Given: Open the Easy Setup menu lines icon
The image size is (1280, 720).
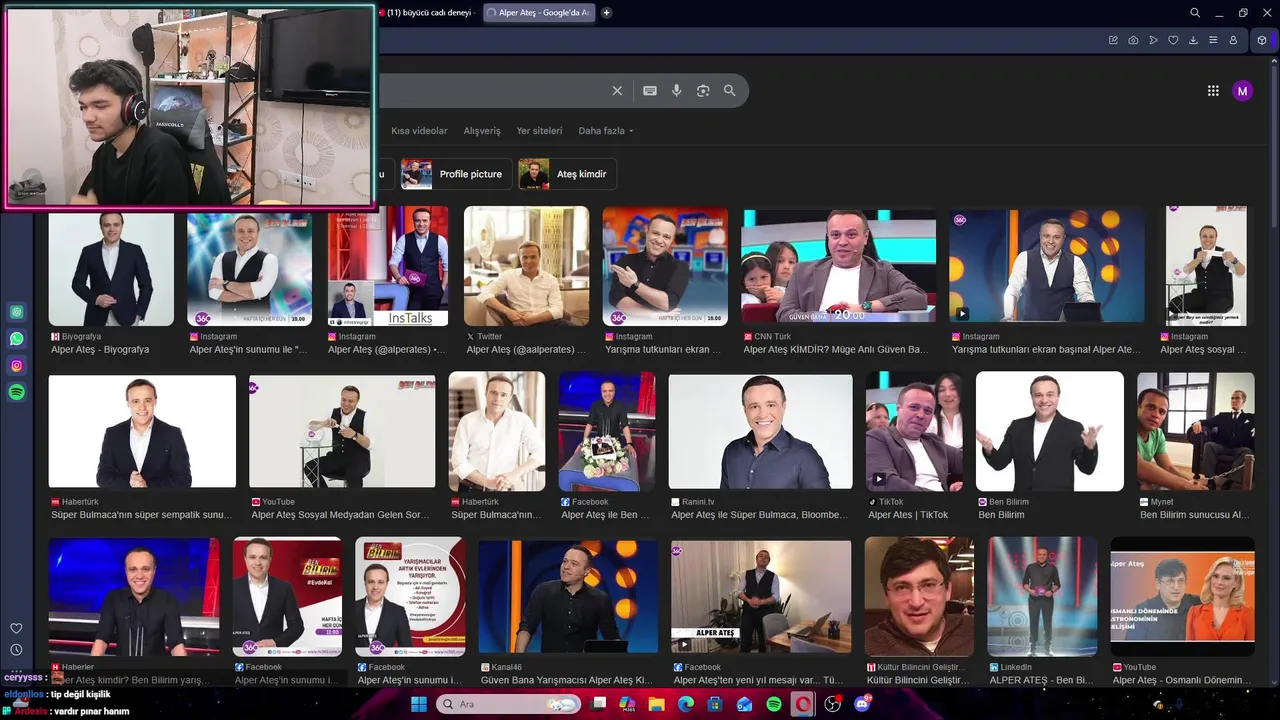Looking at the screenshot, I should click(x=1213, y=40).
